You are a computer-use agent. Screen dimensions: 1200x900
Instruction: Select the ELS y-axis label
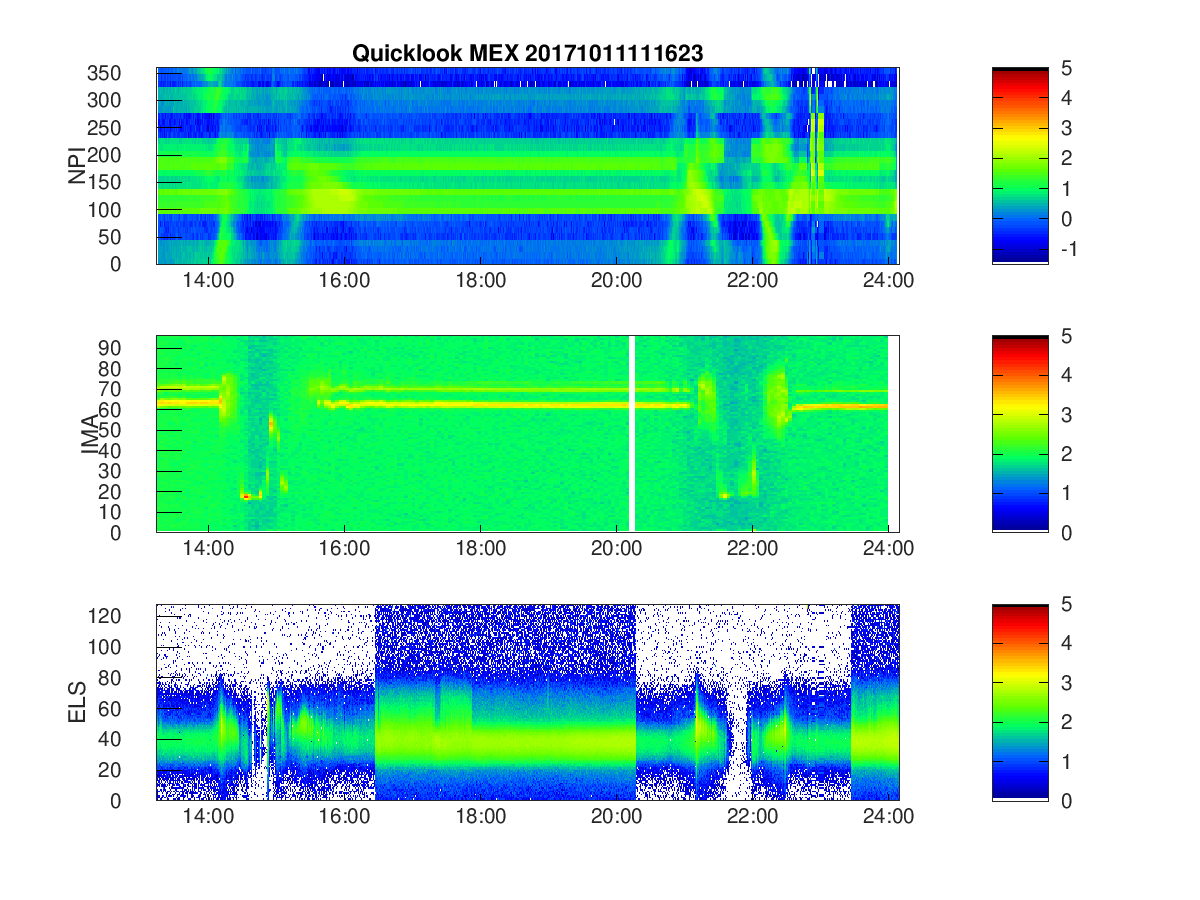[78, 702]
